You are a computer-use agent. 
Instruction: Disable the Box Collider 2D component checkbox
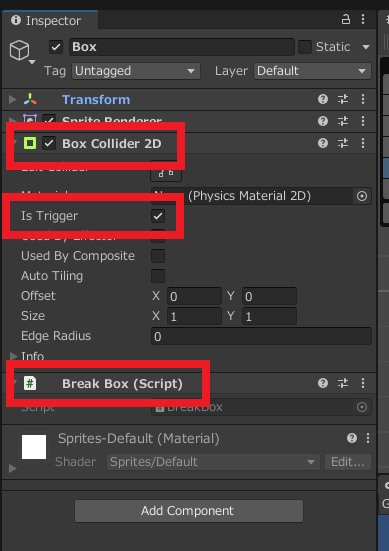pyautogui.click(x=49, y=143)
